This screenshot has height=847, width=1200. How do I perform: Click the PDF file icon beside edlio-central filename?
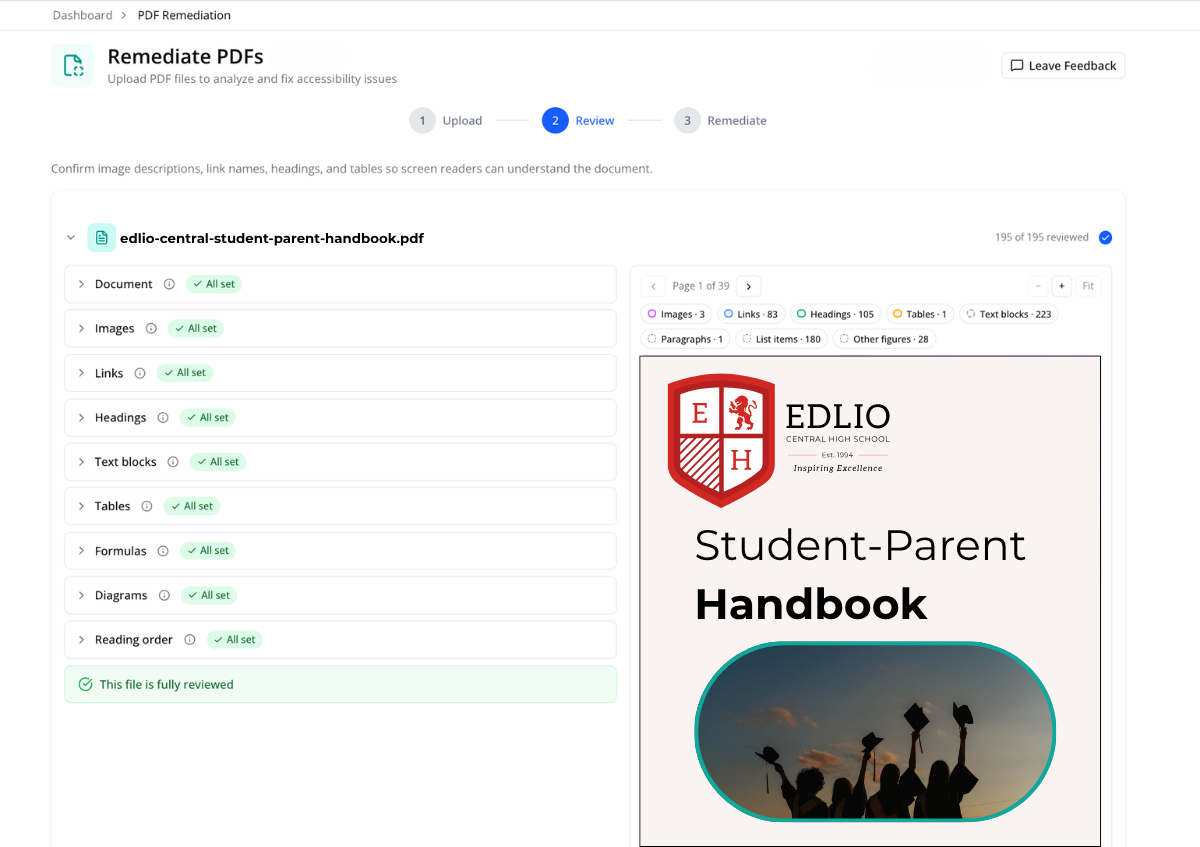[101, 238]
